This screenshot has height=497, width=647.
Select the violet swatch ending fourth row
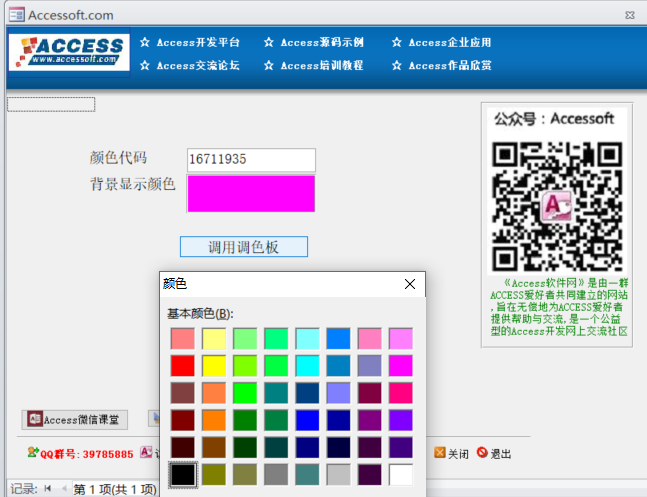401,420
